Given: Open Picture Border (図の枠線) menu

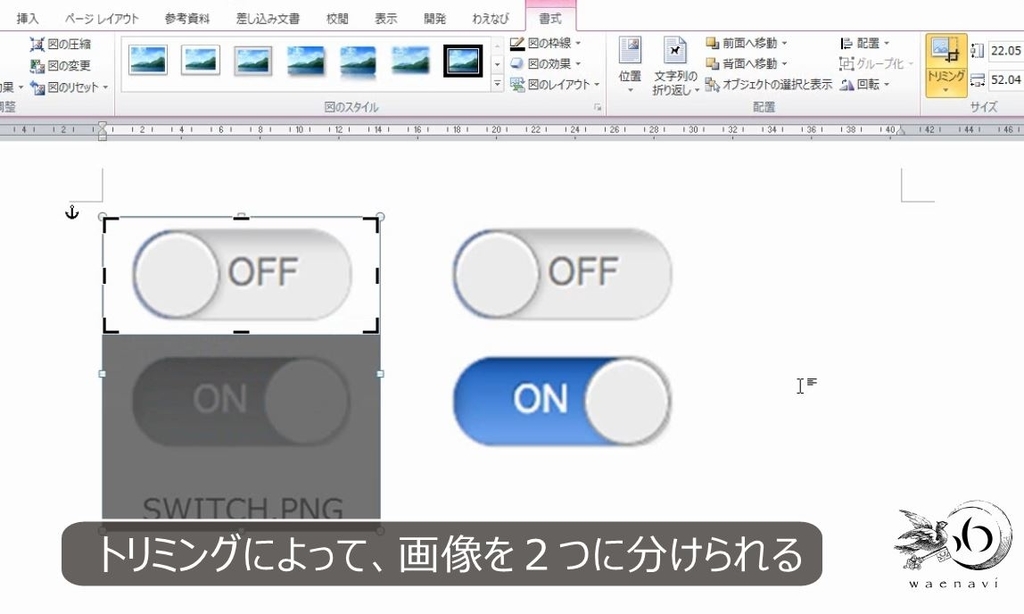Looking at the screenshot, I should click(x=545, y=43).
